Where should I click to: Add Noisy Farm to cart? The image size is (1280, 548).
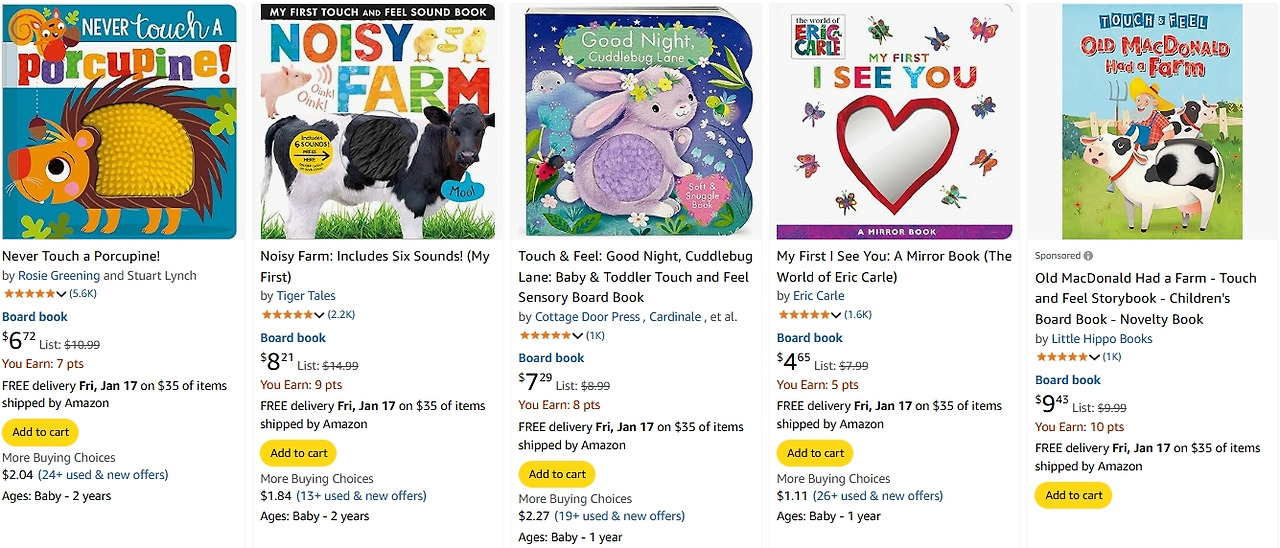(x=299, y=453)
